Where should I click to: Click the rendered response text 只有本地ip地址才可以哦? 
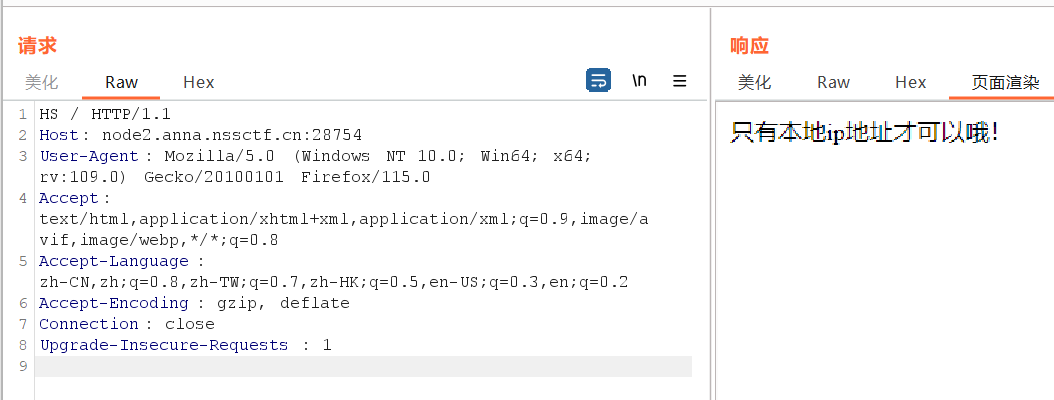864,132
